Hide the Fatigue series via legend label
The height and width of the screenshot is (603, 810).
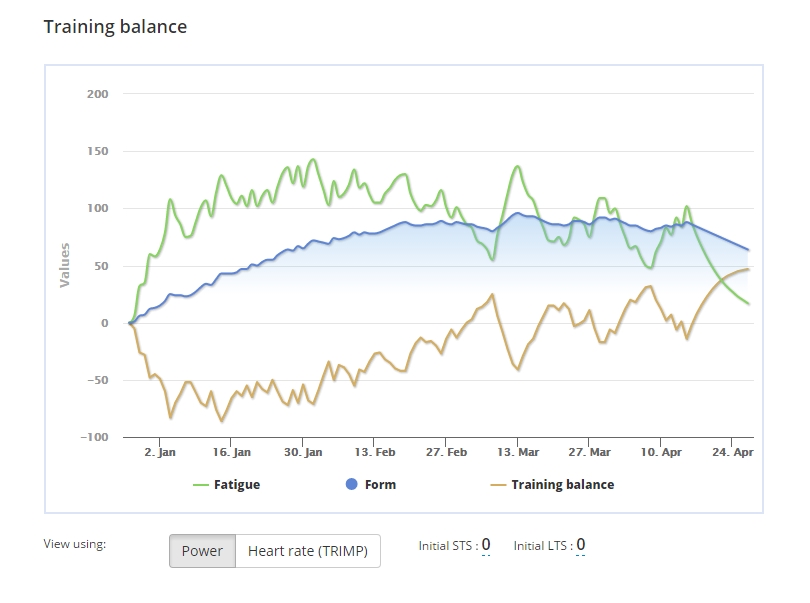[x=236, y=485]
